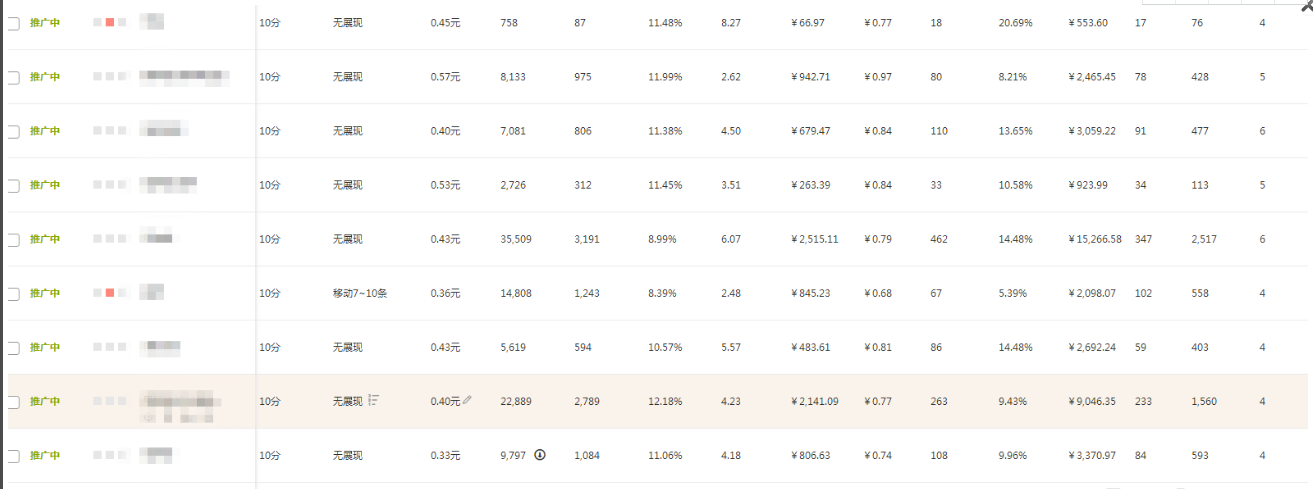This screenshot has width=1313, height=489.
Task: Click the 0.57元 bid price
Action: [x=446, y=76]
